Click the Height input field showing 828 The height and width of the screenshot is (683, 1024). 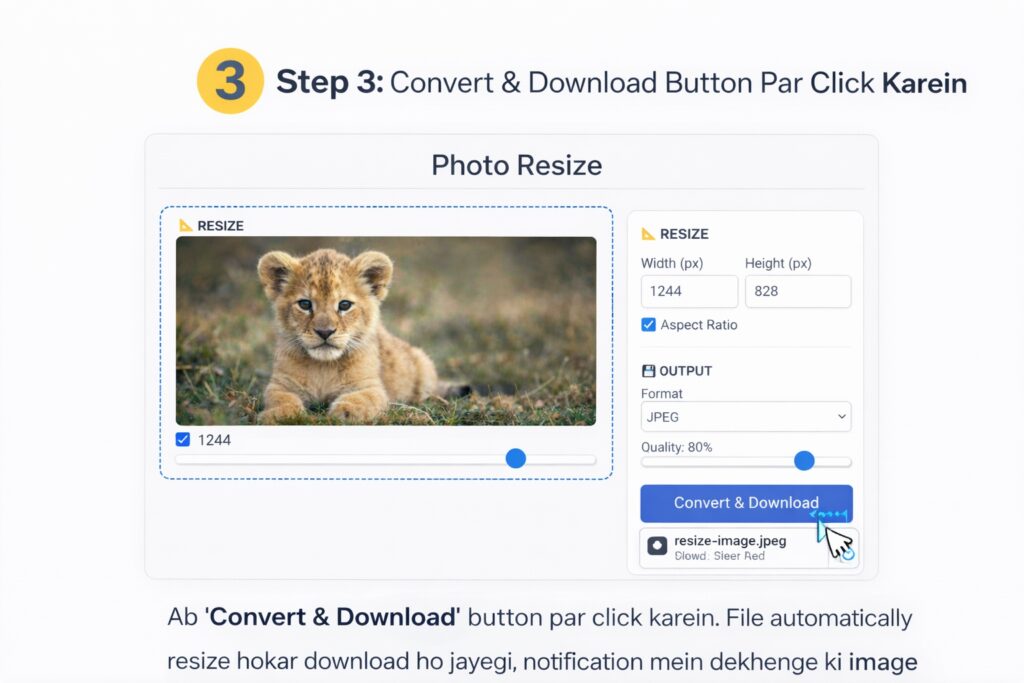[797, 291]
